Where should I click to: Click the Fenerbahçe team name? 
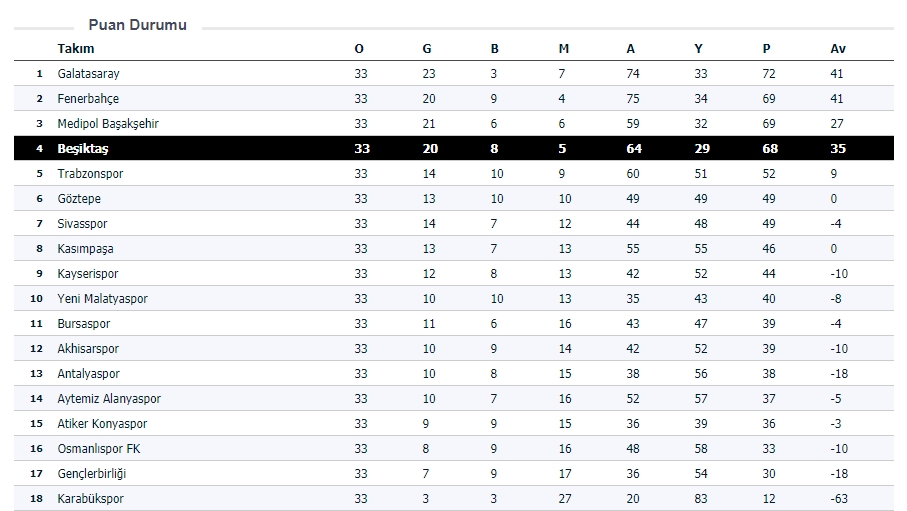tap(88, 98)
